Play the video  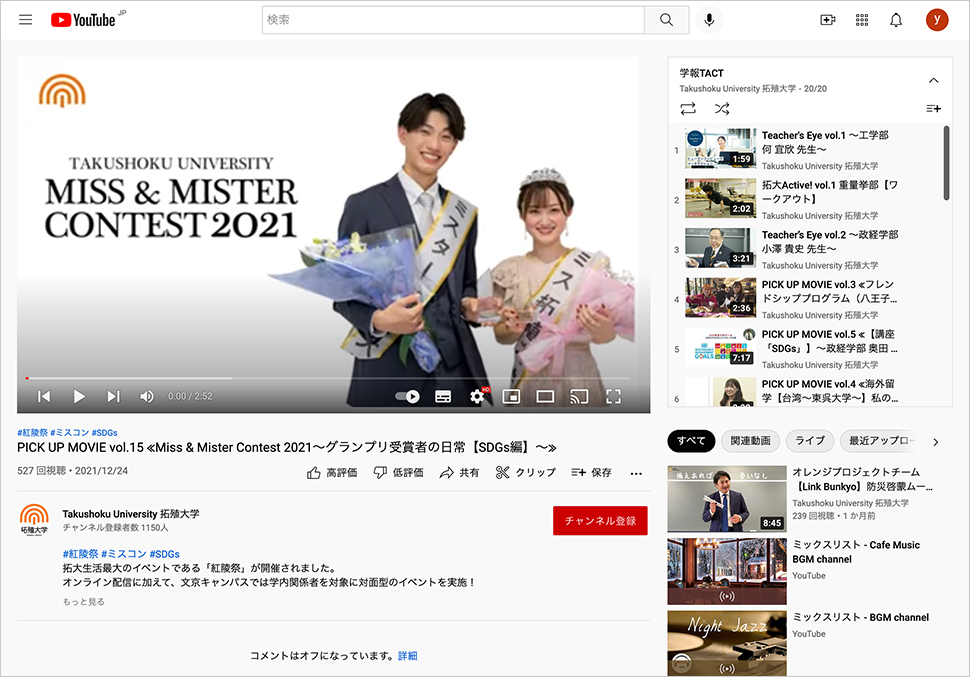tap(79, 396)
